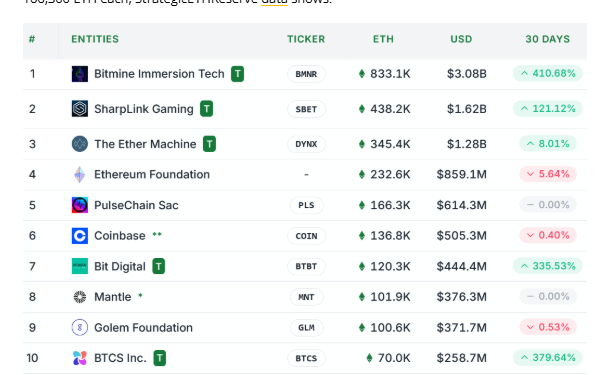Viewport: 605px width, 375px height.
Task: Sort table by ETH column header
Action: [383, 39]
